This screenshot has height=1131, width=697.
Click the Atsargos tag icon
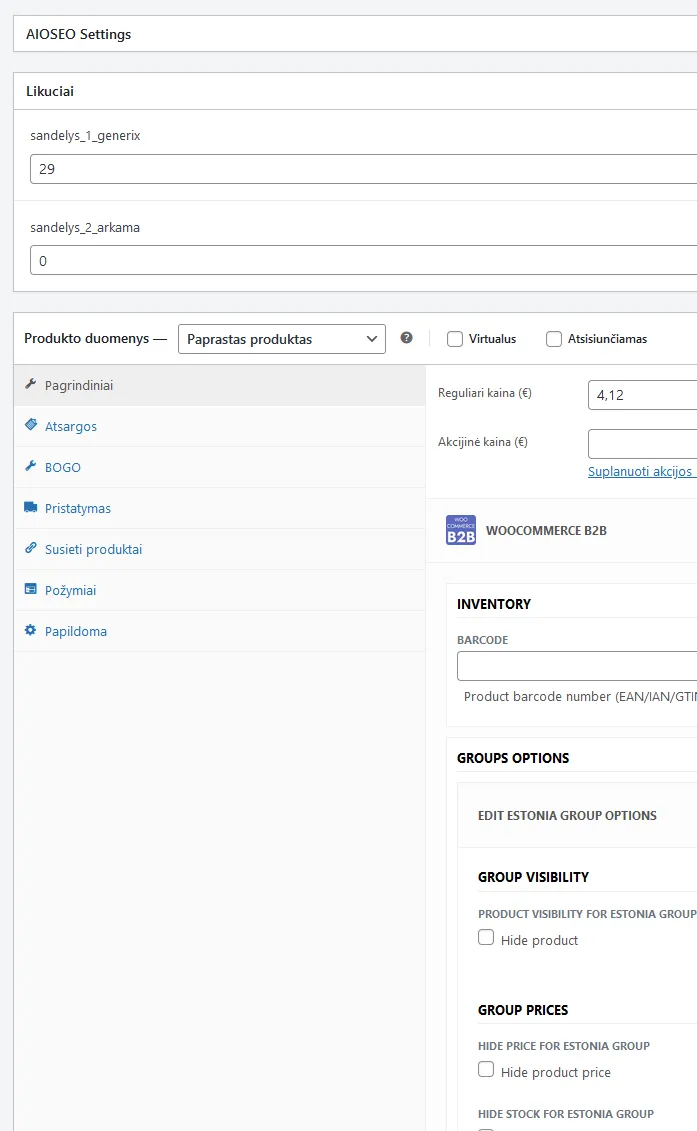tap(30, 426)
